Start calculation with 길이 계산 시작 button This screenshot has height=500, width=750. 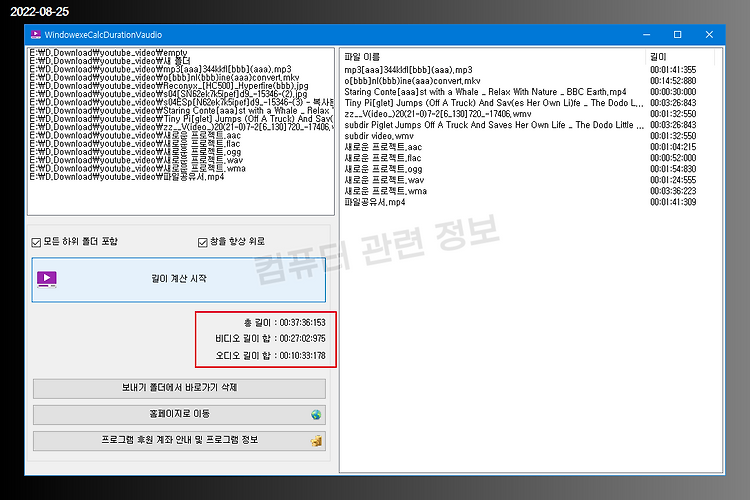point(179,280)
